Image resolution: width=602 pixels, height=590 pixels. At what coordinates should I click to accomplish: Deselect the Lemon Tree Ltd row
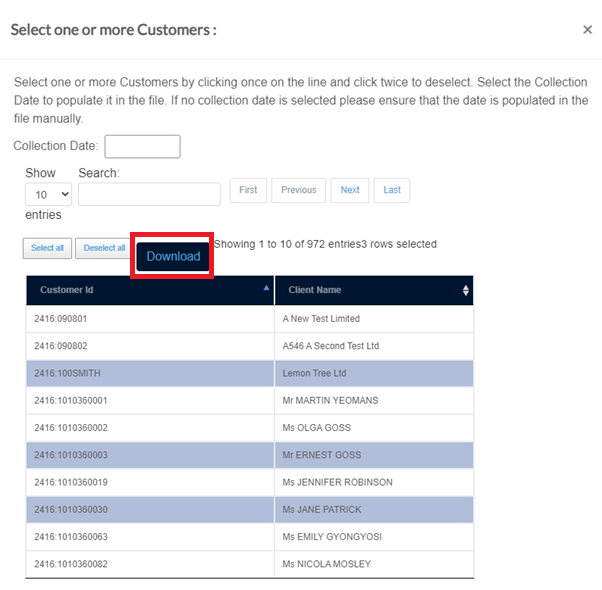(250, 373)
